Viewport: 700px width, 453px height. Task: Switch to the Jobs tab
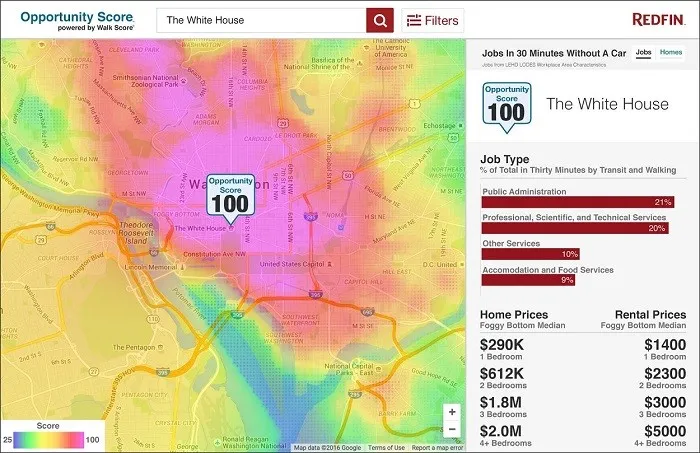643,53
